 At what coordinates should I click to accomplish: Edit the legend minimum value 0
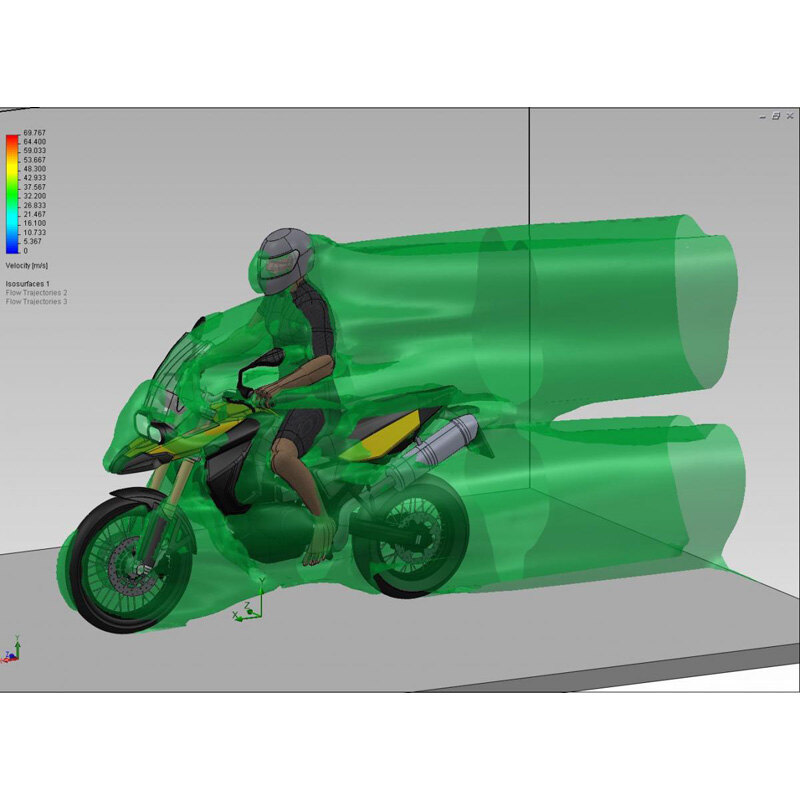pyautogui.click(x=26, y=251)
